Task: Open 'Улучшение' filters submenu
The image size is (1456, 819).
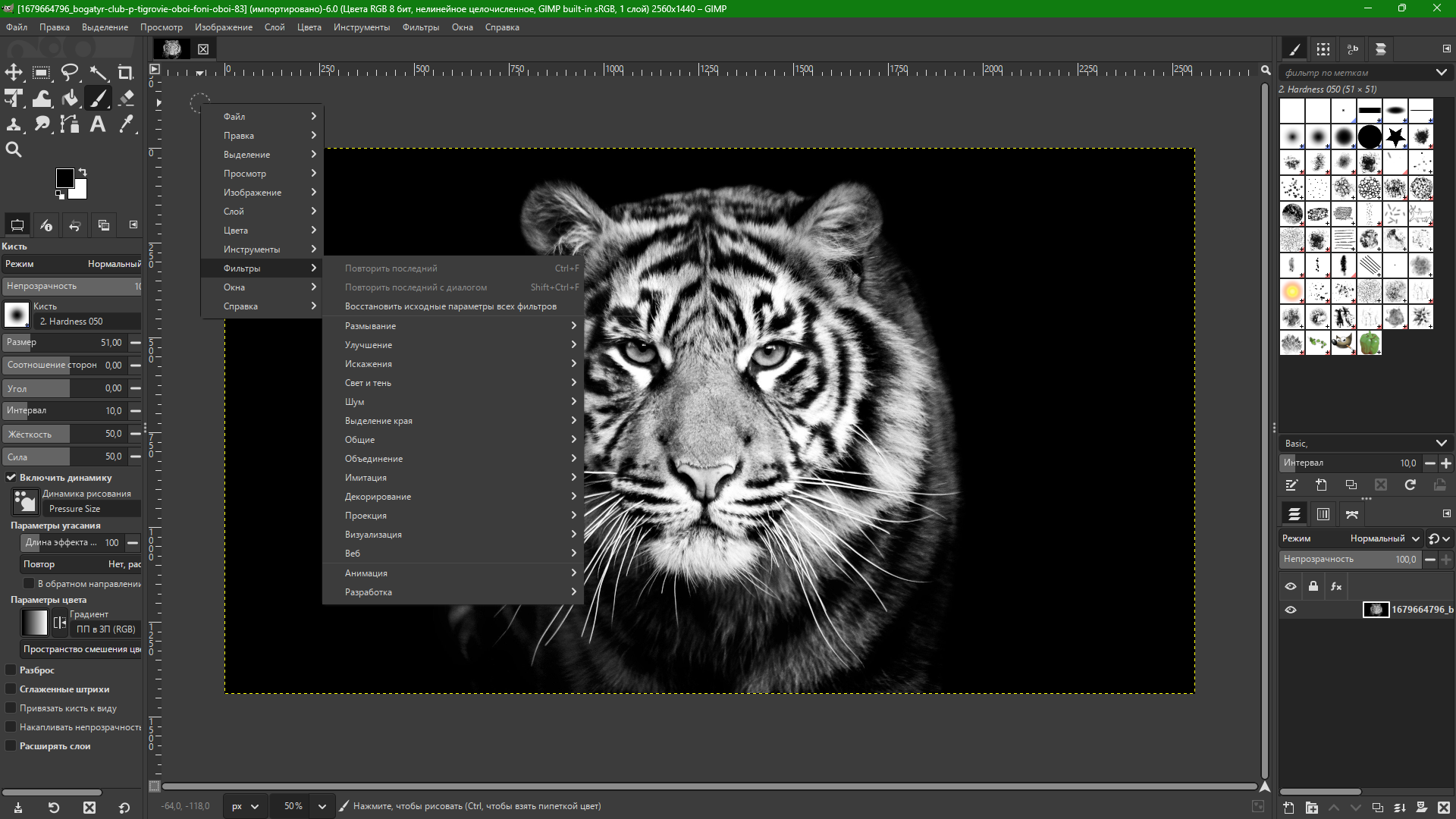Action: coord(453,345)
